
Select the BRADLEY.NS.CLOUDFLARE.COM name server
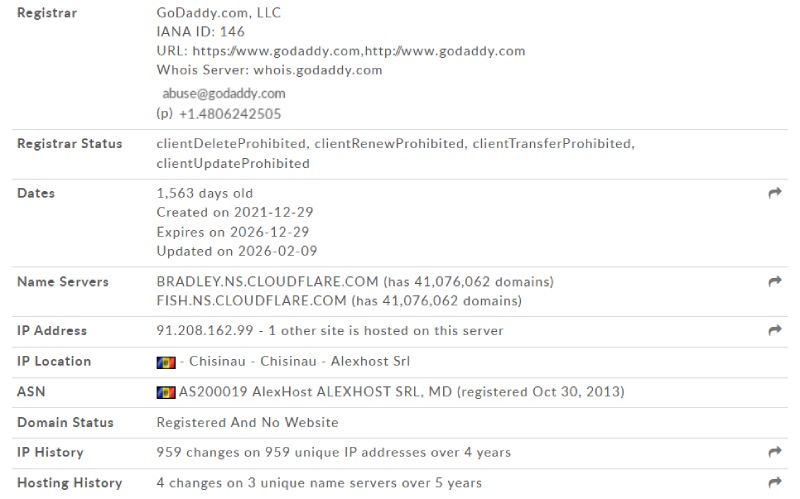[x=266, y=282]
